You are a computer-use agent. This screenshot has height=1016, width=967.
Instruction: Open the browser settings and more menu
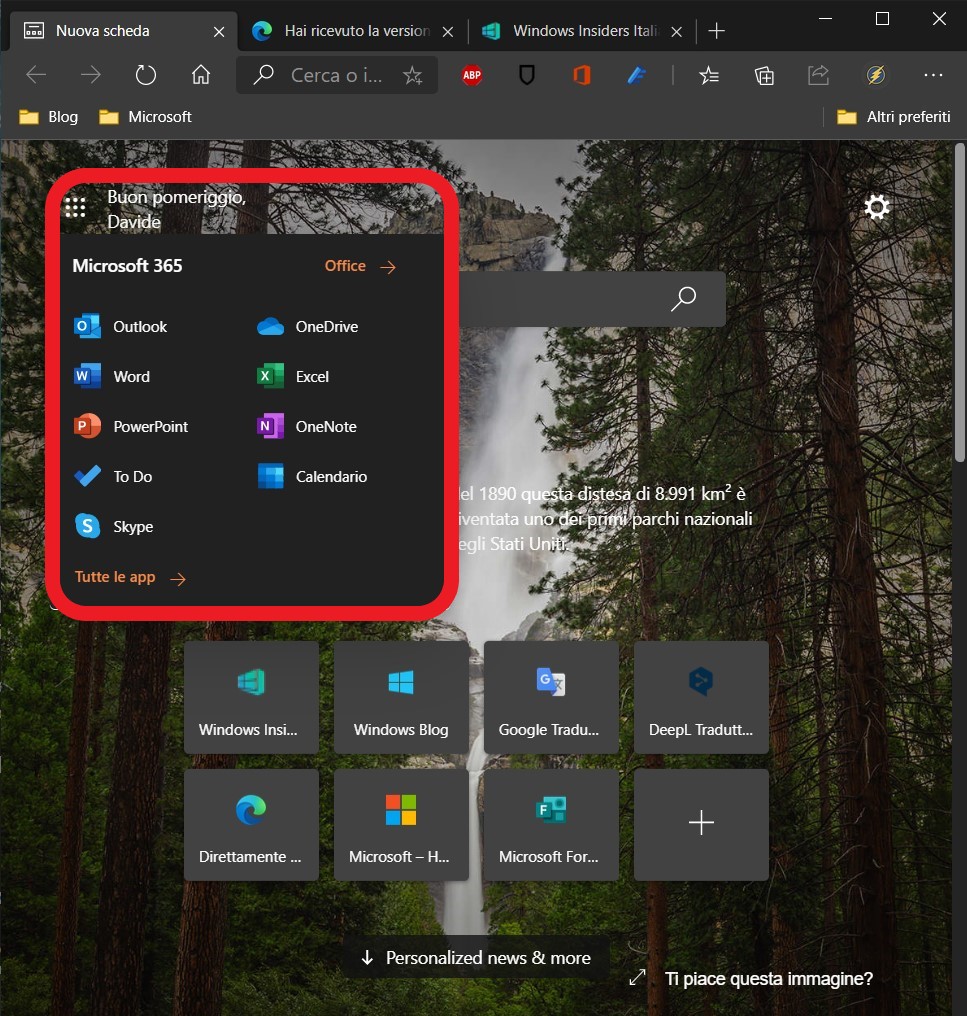pos(933,75)
